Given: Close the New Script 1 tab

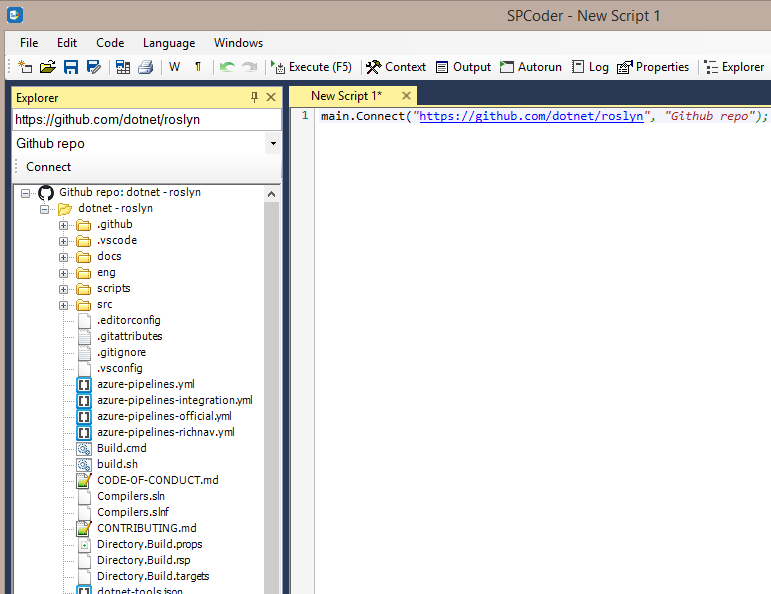Looking at the screenshot, I should point(406,96).
